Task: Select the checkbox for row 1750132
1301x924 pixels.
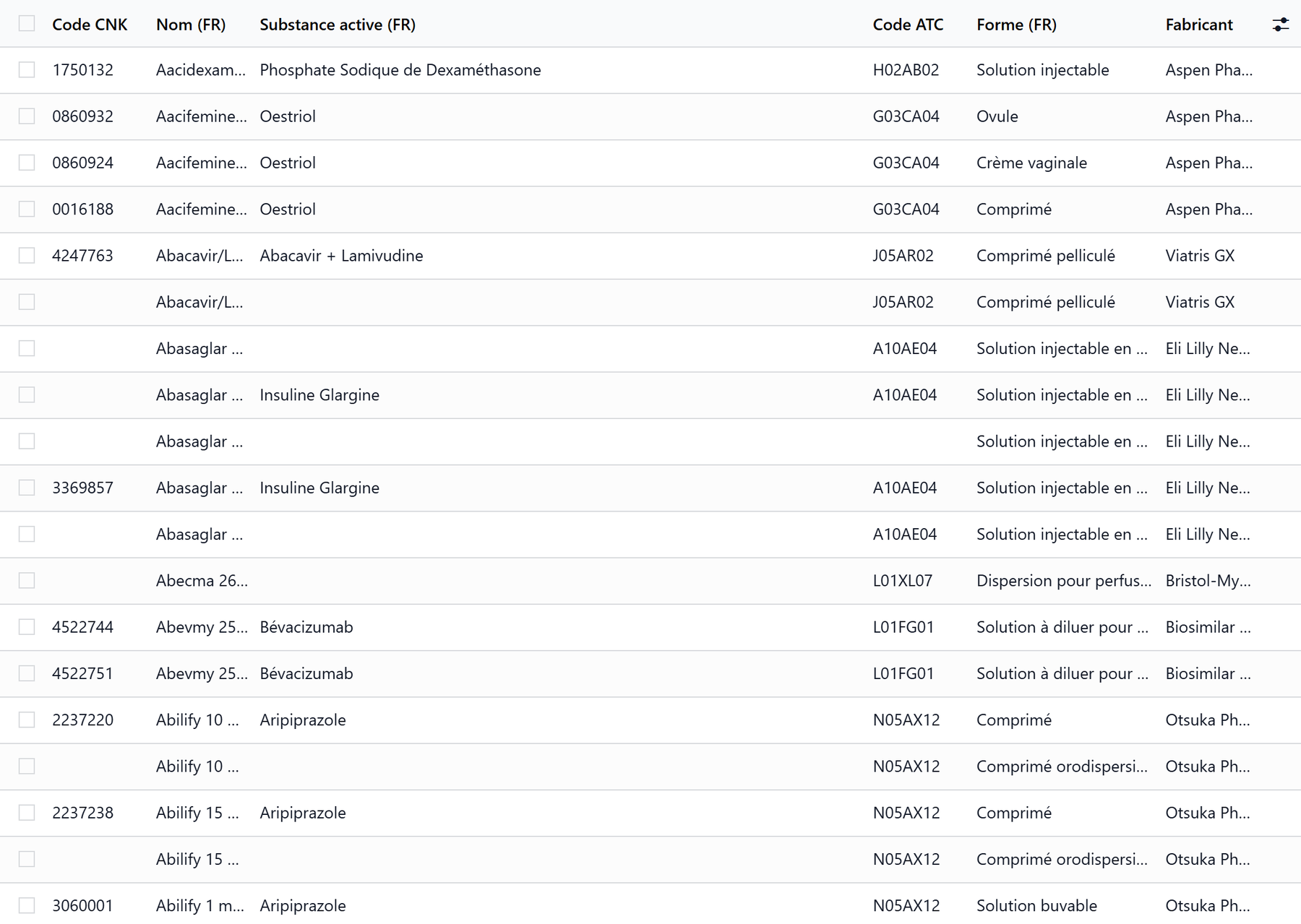Action: tap(27, 70)
